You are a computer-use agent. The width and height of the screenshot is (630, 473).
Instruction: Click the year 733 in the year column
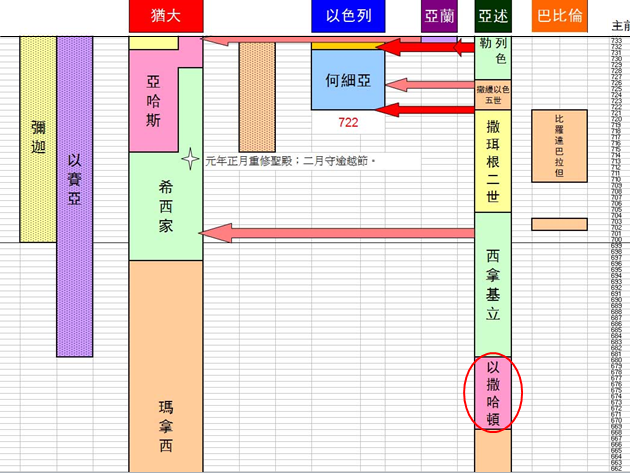tap(616, 40)
